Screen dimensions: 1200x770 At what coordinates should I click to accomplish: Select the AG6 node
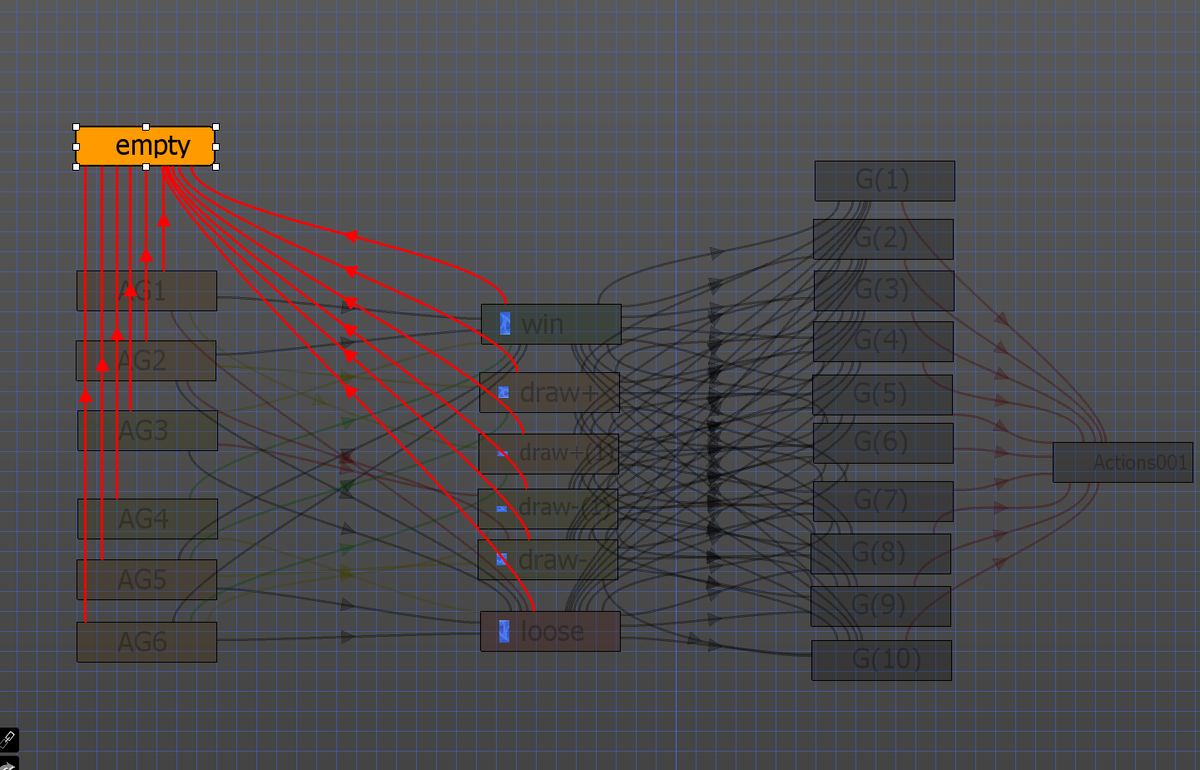point(147,642)
